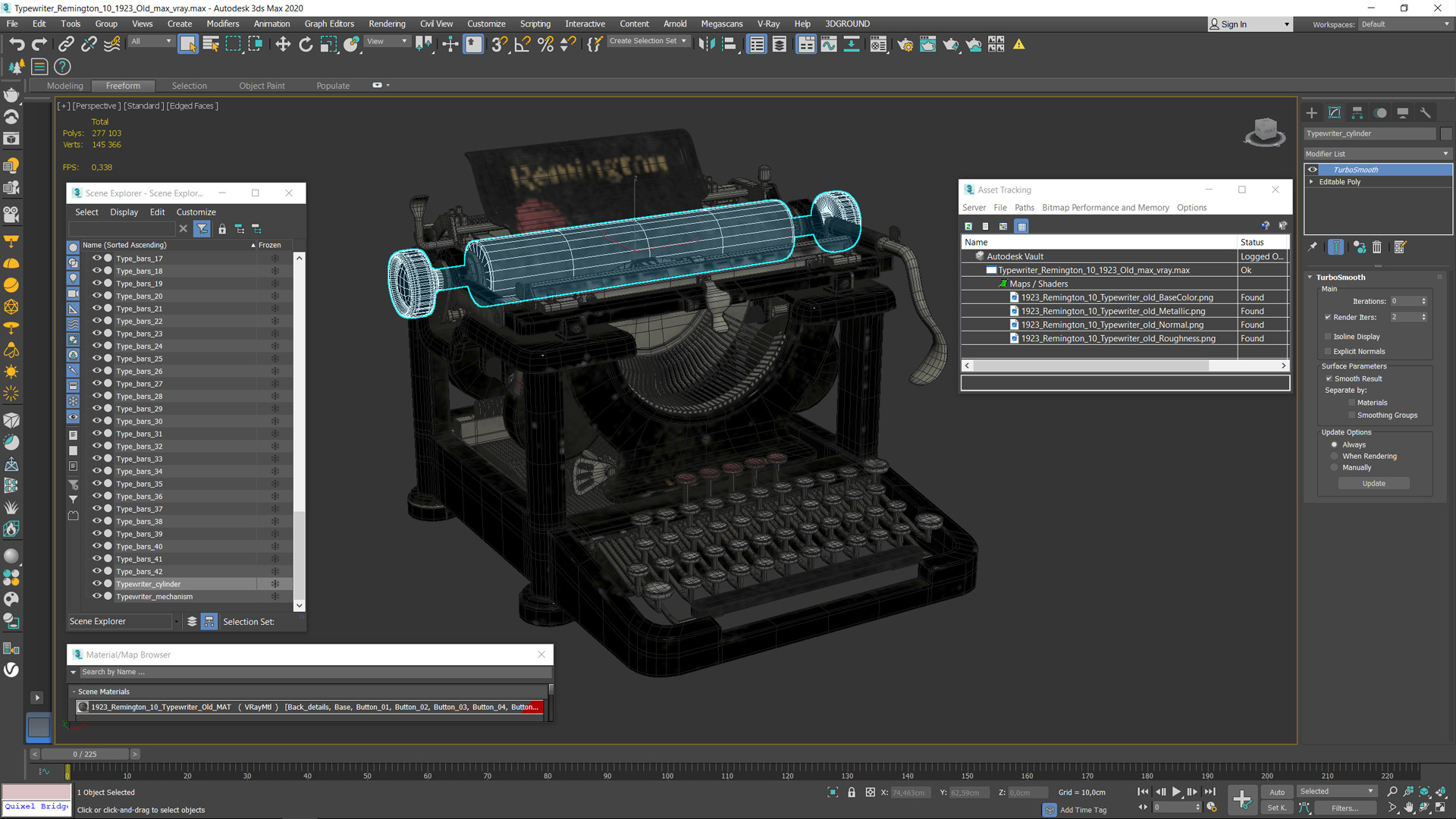
Task: Select the Select and Link tool
Action: pos(66,45)
